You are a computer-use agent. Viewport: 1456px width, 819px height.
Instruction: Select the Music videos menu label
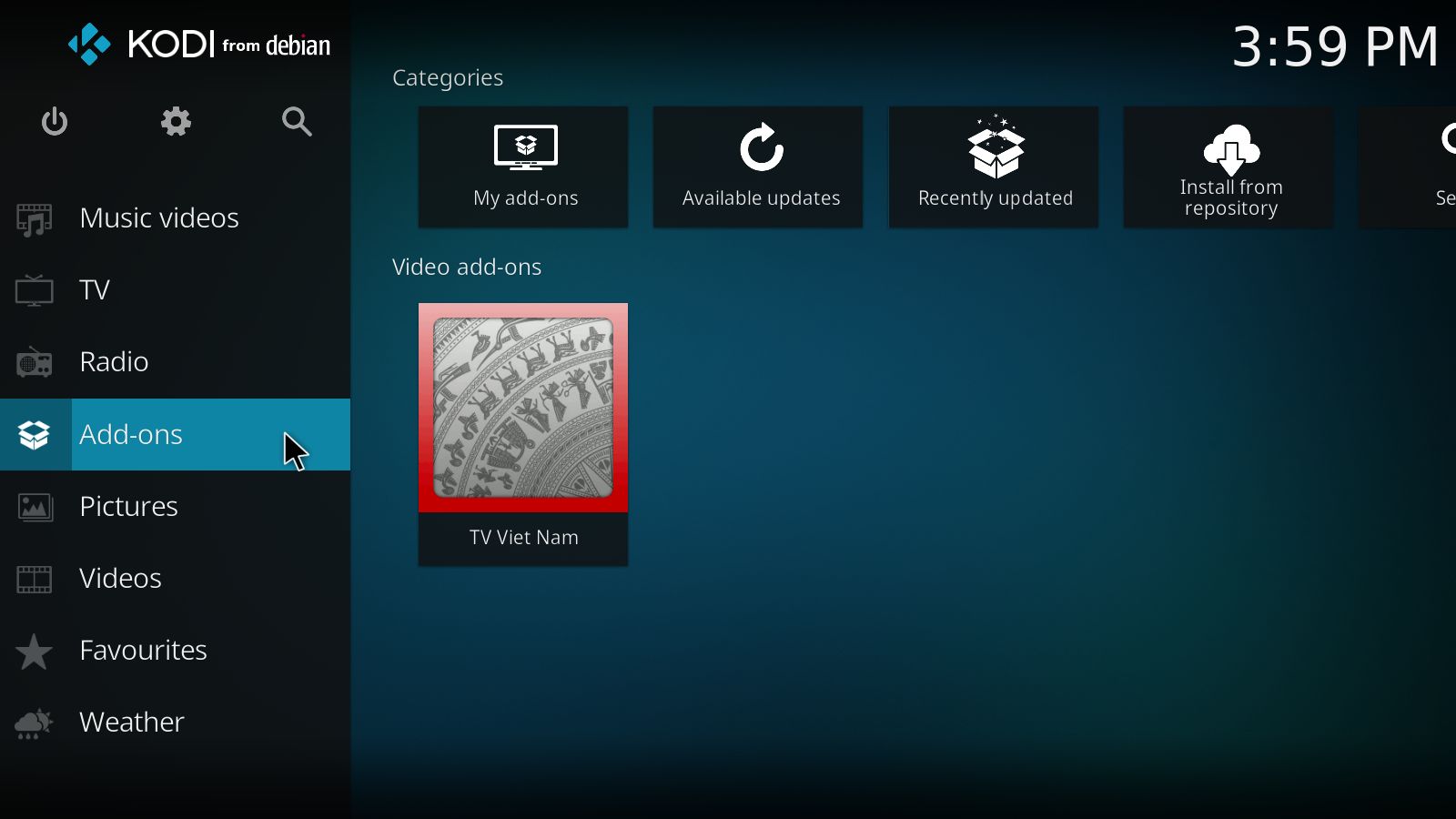[159, 218]
